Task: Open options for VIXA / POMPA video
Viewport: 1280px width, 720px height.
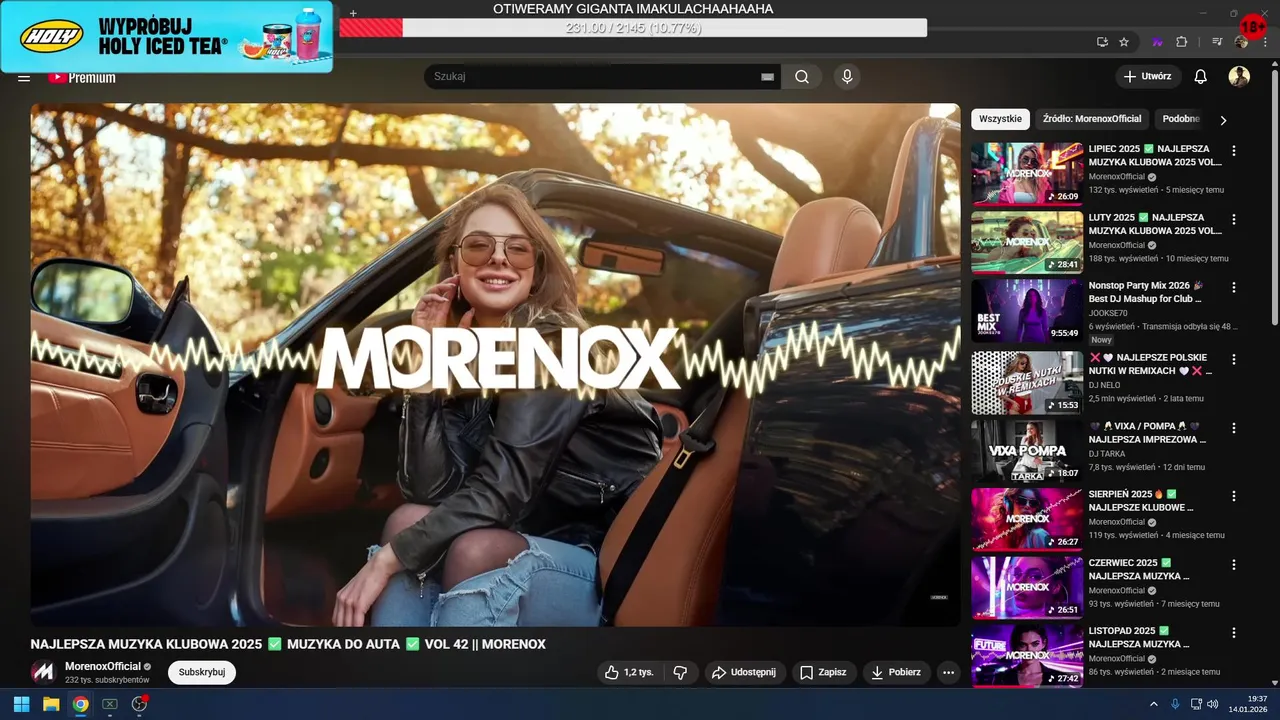Action: click(1234, 427)
